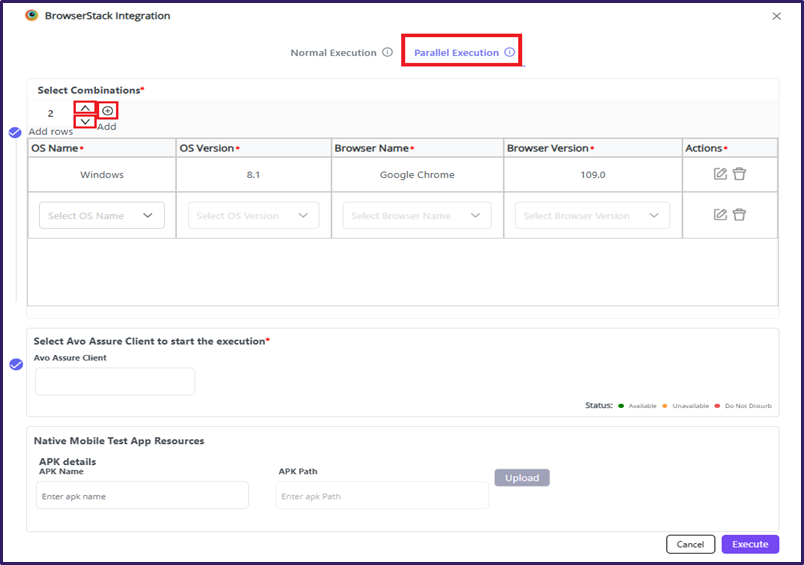Screen dimensions: 804x565
Task: Decrease row count with down arrow
Action: pyautogui.click(x=85, y=122)
